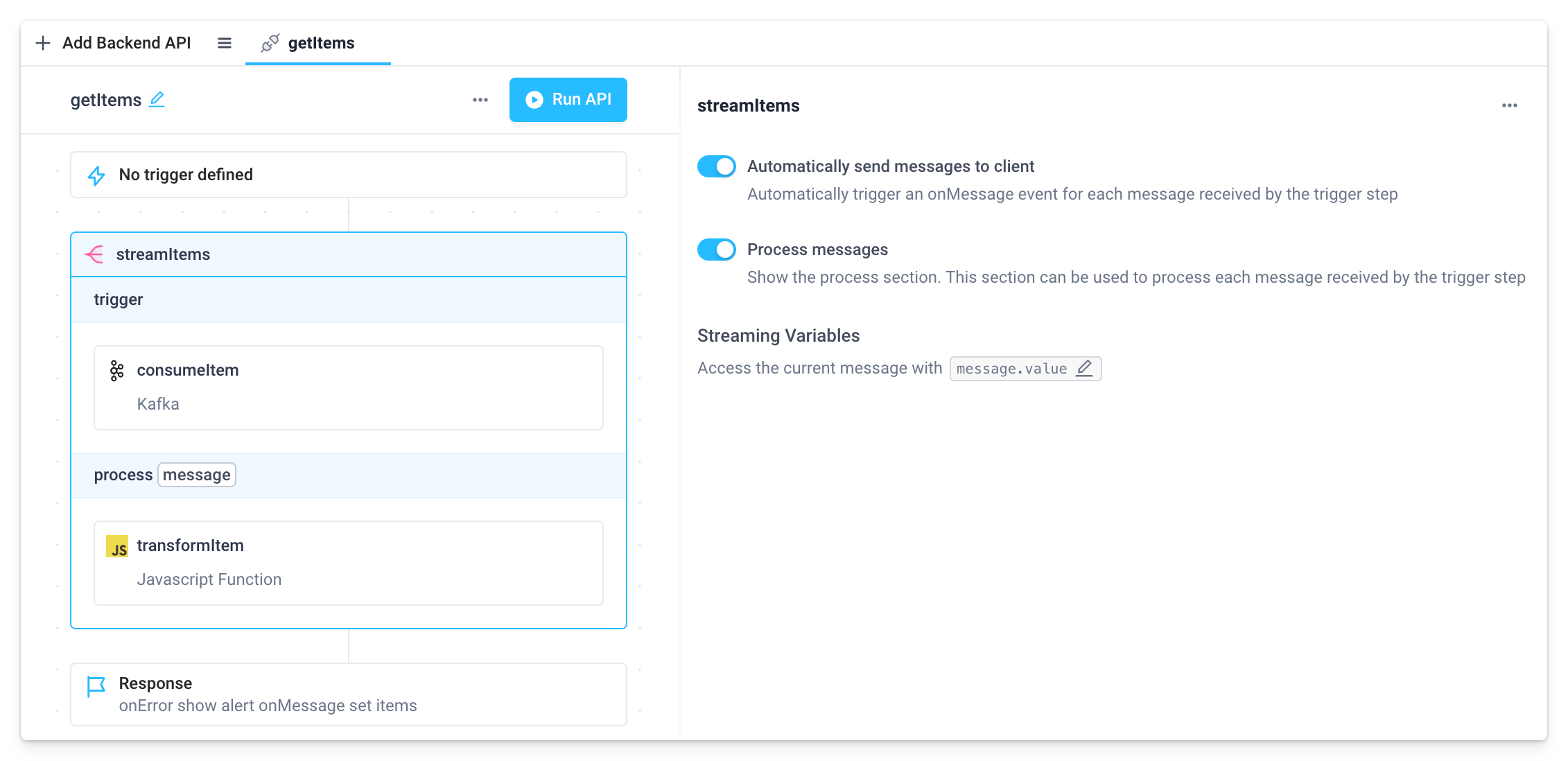Open the getItems API options ellipsis menu

(x=480, y=100)
